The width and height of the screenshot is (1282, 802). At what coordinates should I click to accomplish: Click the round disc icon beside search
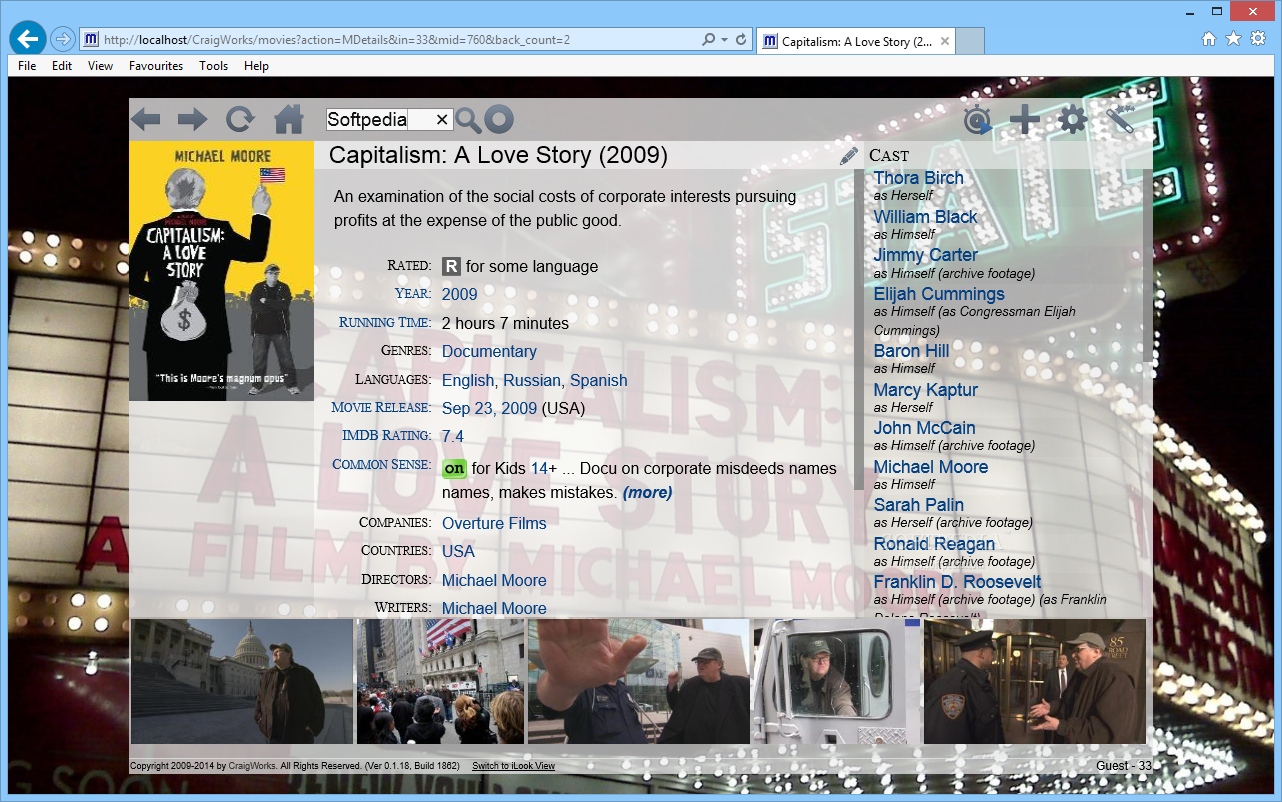pos(498,120)
